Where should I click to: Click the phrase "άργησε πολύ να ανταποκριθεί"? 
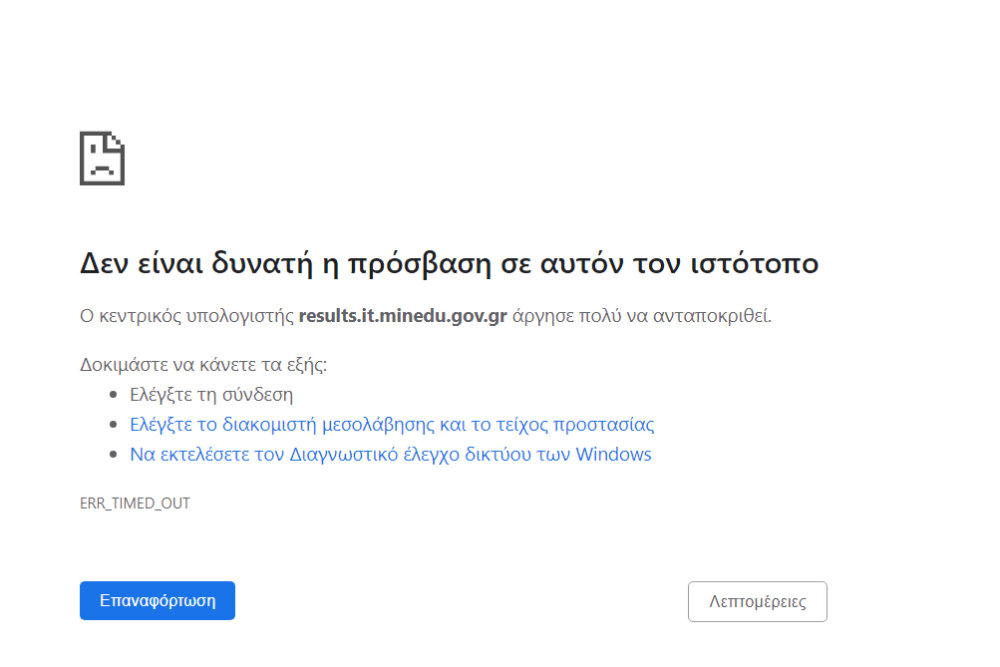click(x=642, y=317)
